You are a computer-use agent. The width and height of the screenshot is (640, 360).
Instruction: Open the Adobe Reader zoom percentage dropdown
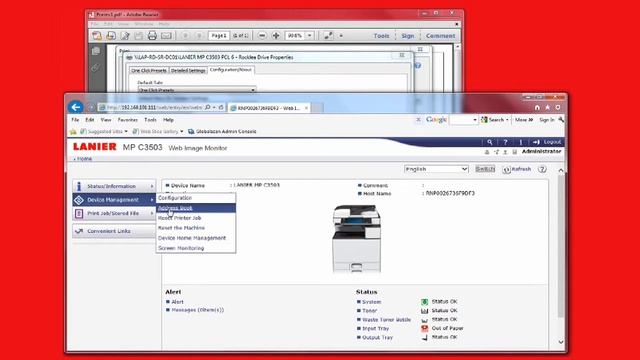(309, 36)
